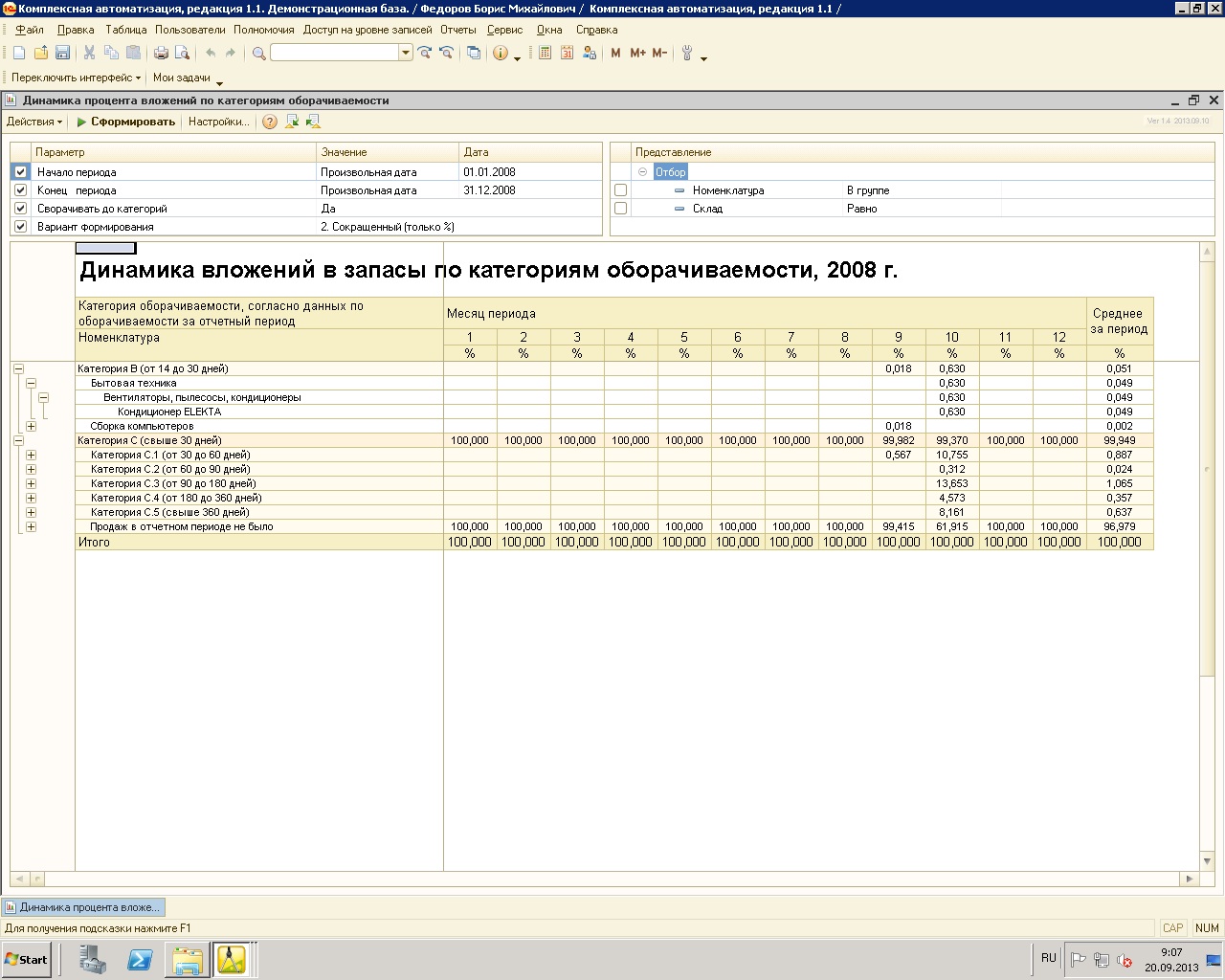Click the report help question mark icon
Screen dimensions: 1225x980
(270, 122)
